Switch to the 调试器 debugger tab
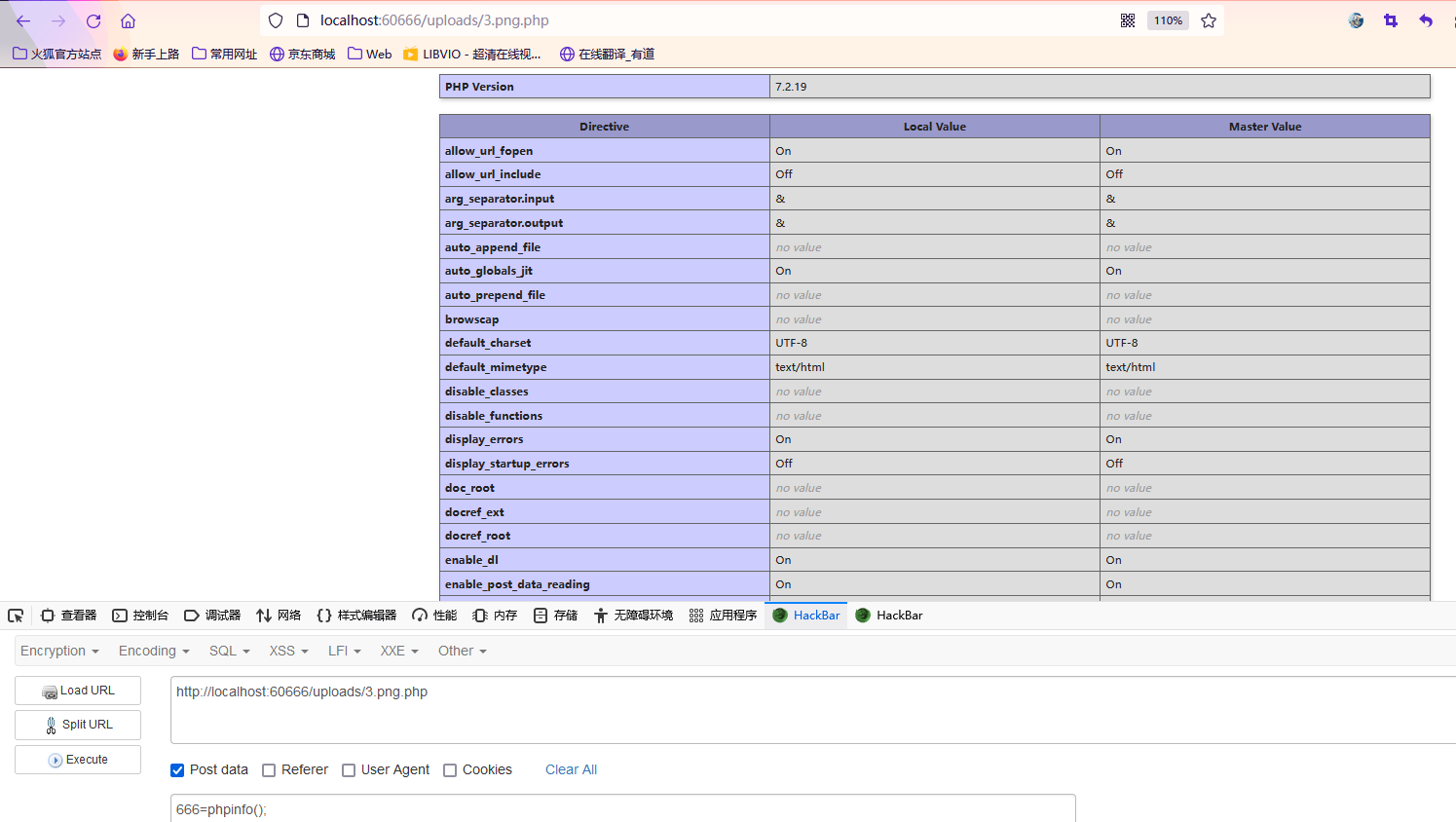The width and height of the screenshot is (1456, 822). pos(212,616)
